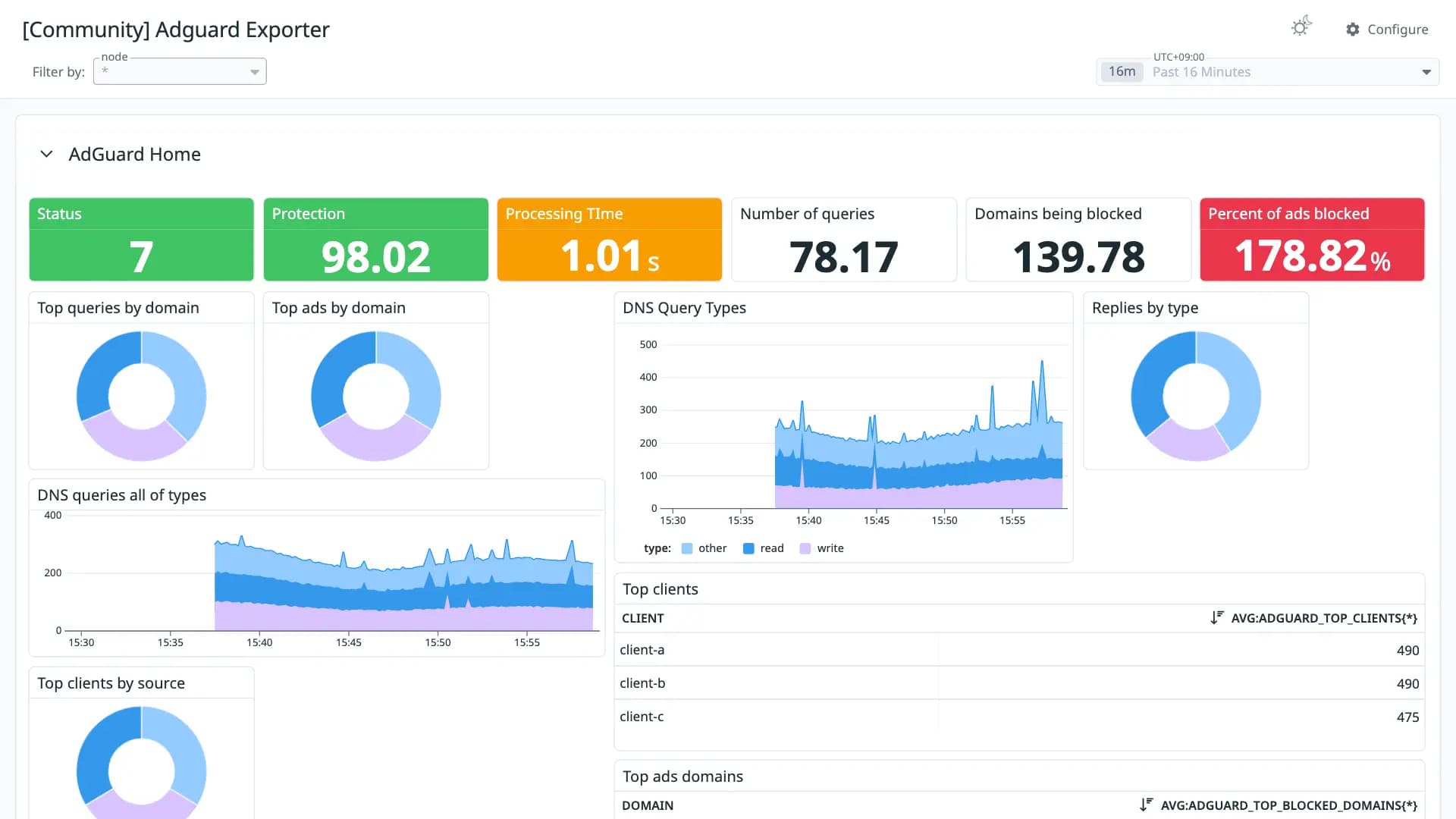Click the Top clients by source title
This screenshot has height=819, width=1456.
pos(111,683)
